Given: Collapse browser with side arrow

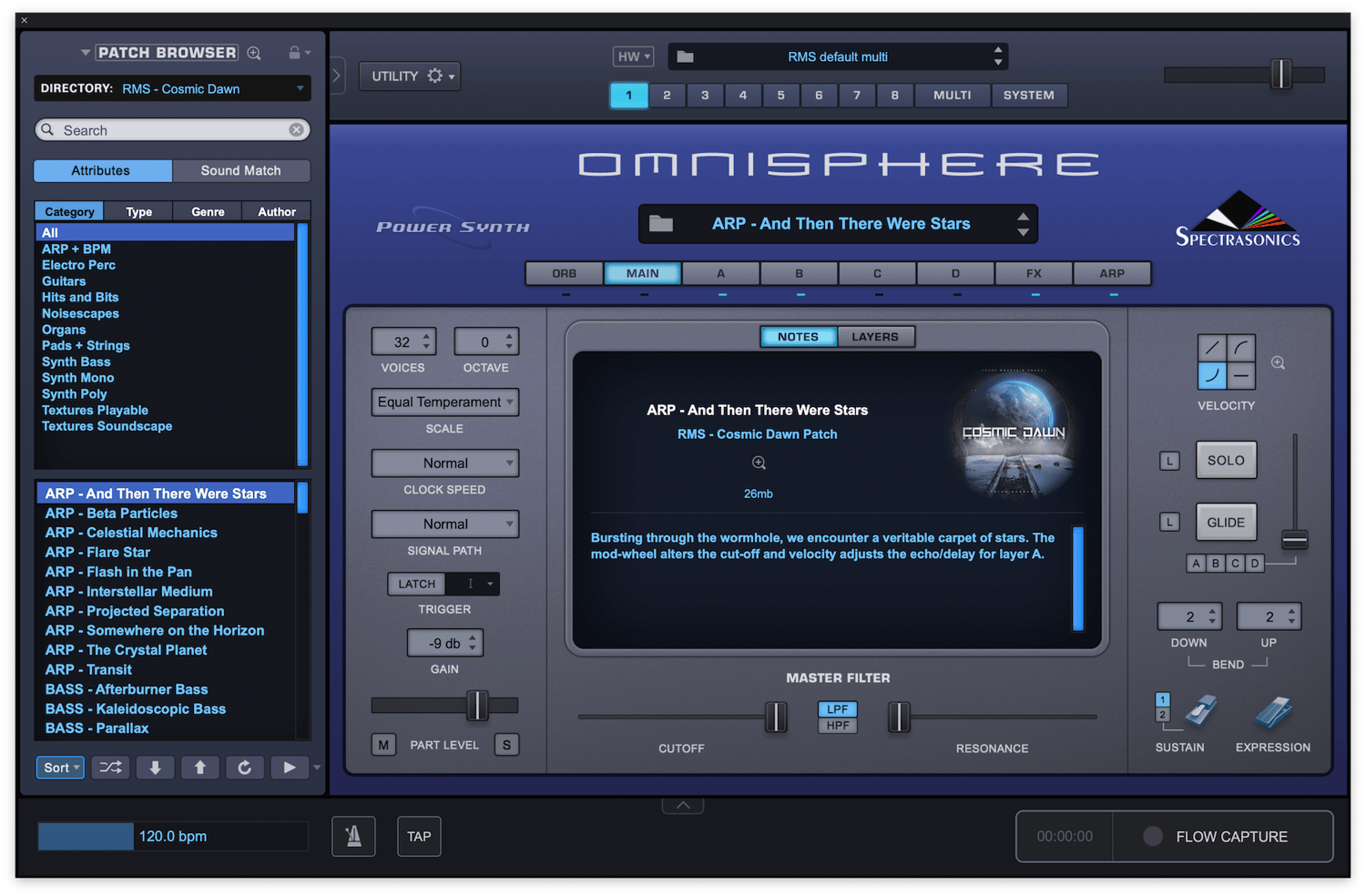Looking at the screenshot, I should [336, 76].
